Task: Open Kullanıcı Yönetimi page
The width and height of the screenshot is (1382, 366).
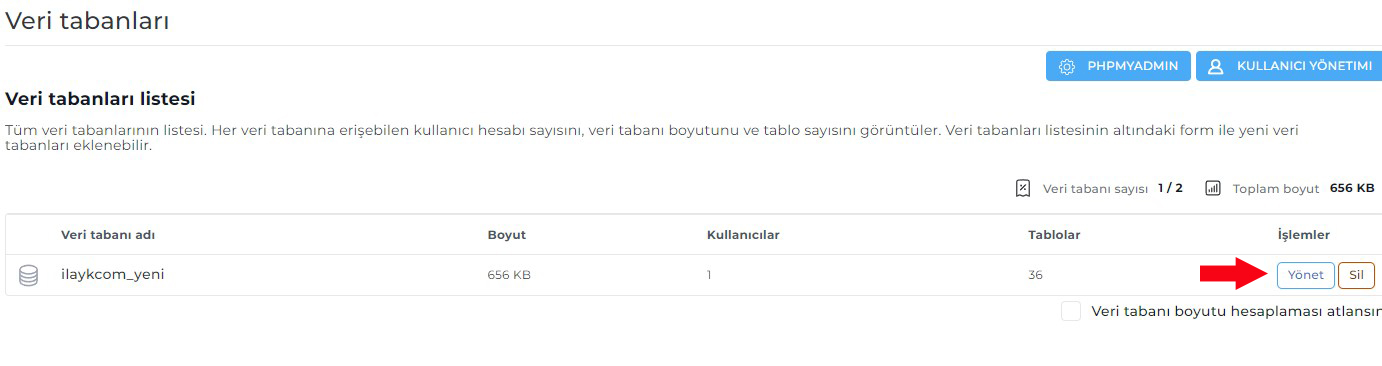Action: pyautogui.click(x=1289, y=66)
